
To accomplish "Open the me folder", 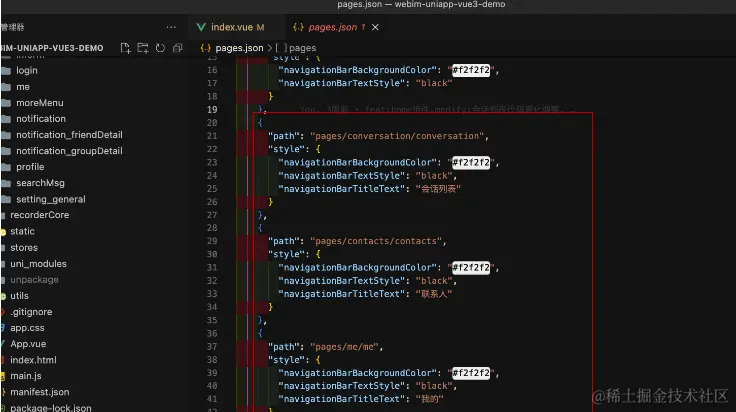I will coord(23,87).
